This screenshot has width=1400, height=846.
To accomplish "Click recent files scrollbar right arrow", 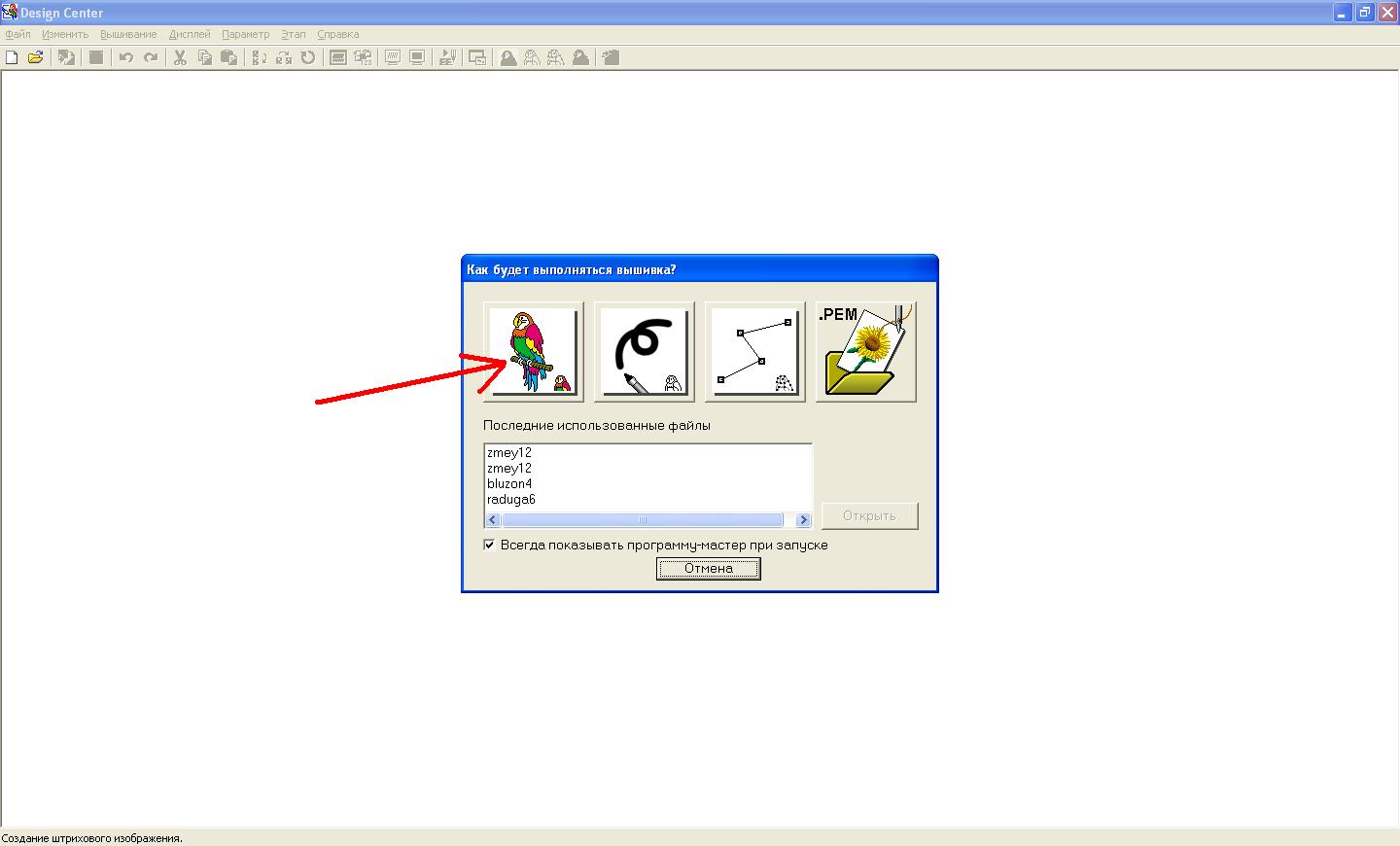I will click(x=803, y=519).
